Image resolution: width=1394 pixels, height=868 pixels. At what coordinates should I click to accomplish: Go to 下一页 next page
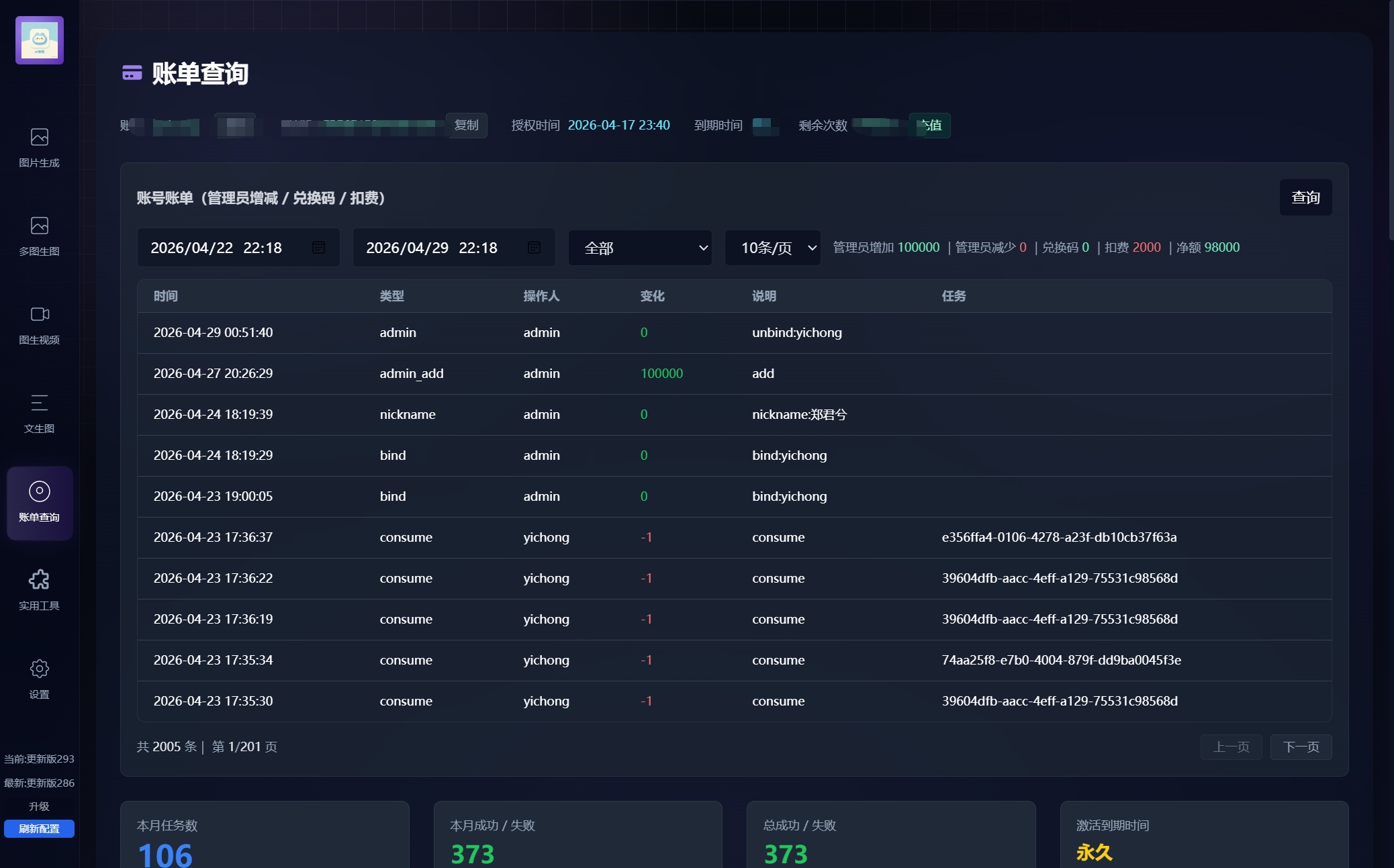[x=1301, y=747]
